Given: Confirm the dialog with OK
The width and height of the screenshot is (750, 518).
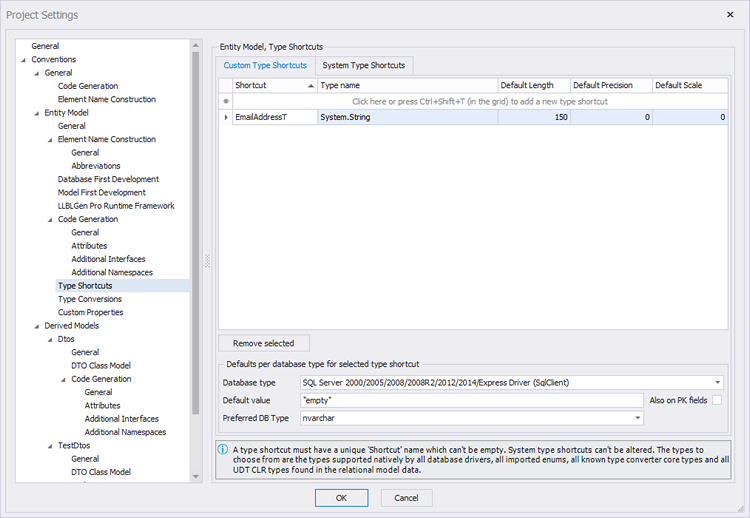Looking at the screenshot, I should point(341,498).
